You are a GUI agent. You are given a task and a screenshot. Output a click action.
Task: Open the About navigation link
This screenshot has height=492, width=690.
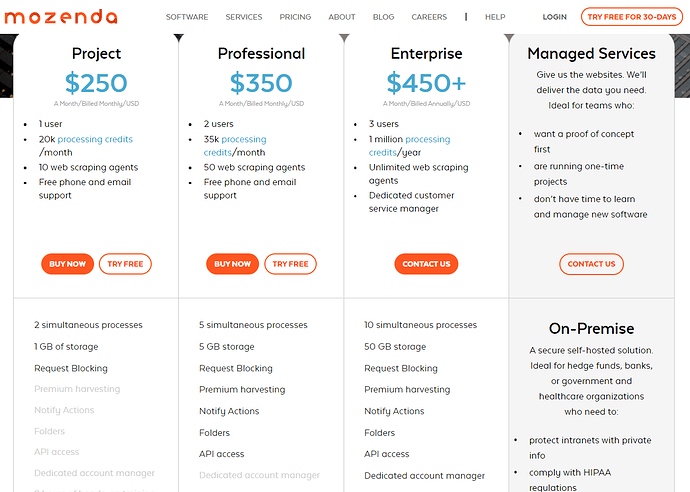[x=342, y=17]
